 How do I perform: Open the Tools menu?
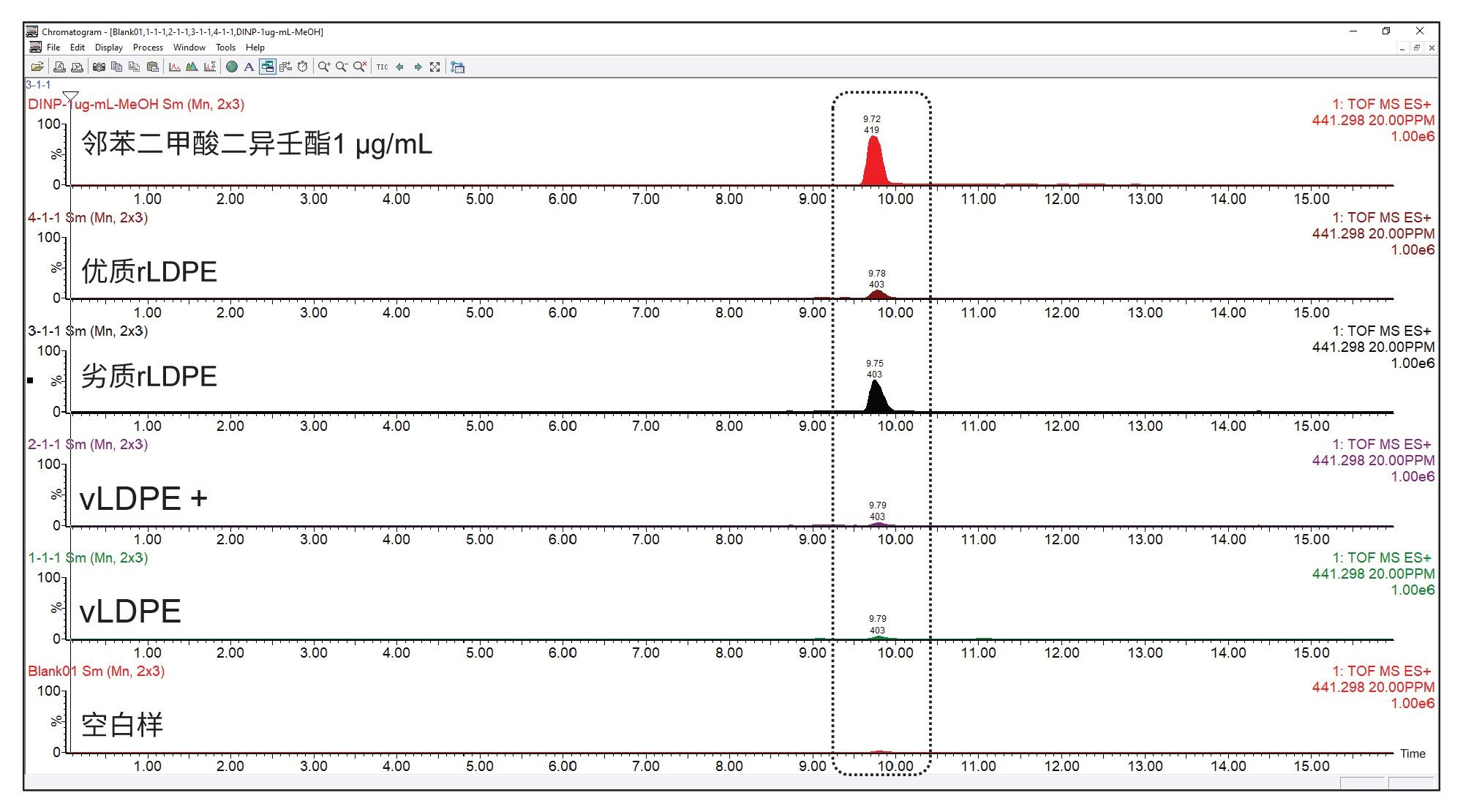[225, 48]
